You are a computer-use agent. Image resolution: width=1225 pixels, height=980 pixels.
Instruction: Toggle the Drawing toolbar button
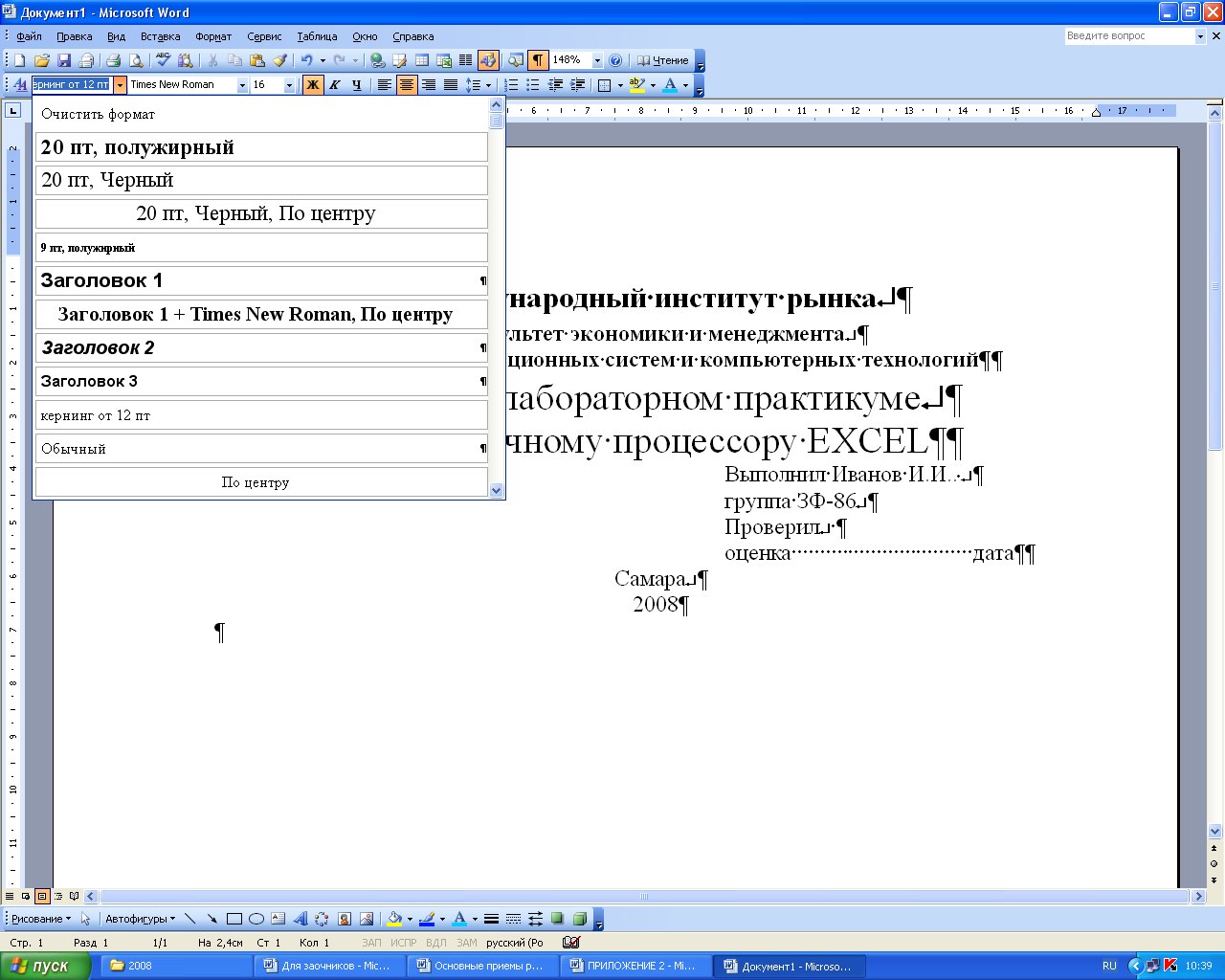pos(488,60)
